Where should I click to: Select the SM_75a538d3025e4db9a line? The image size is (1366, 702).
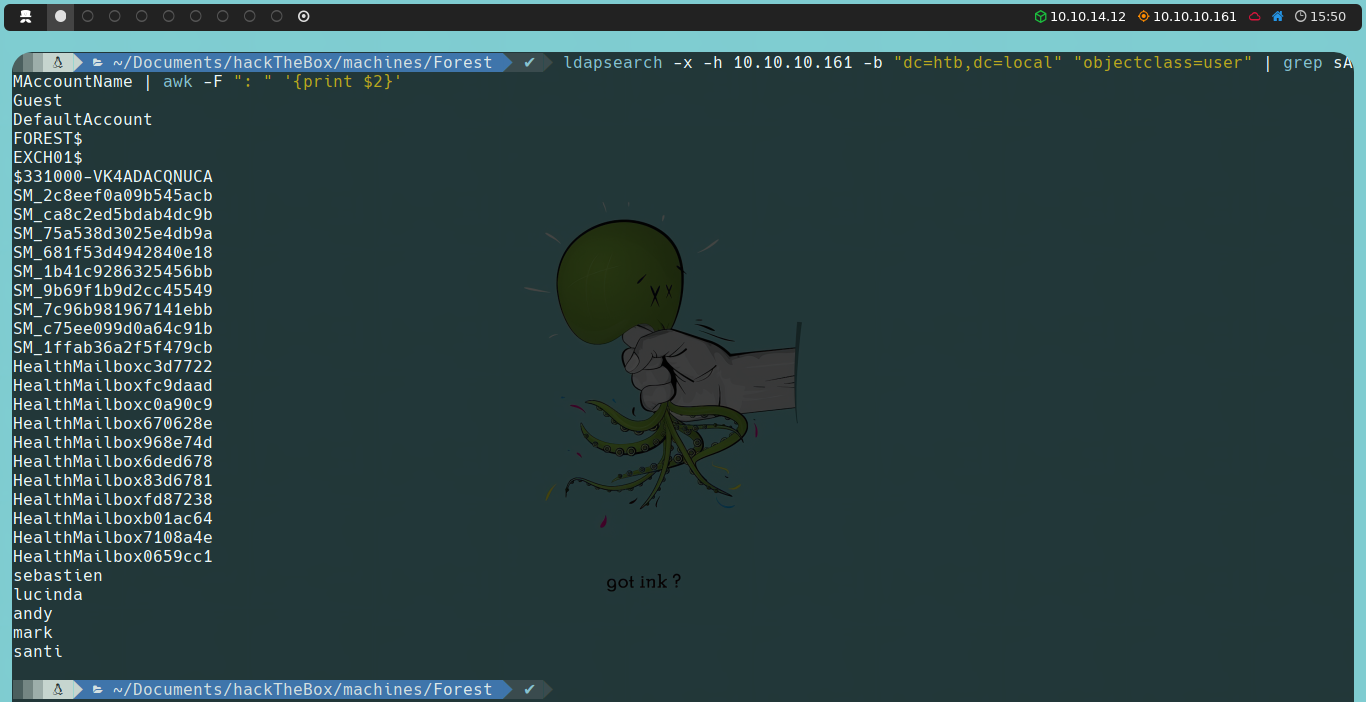pyautogui.click(x=113, y=233)
